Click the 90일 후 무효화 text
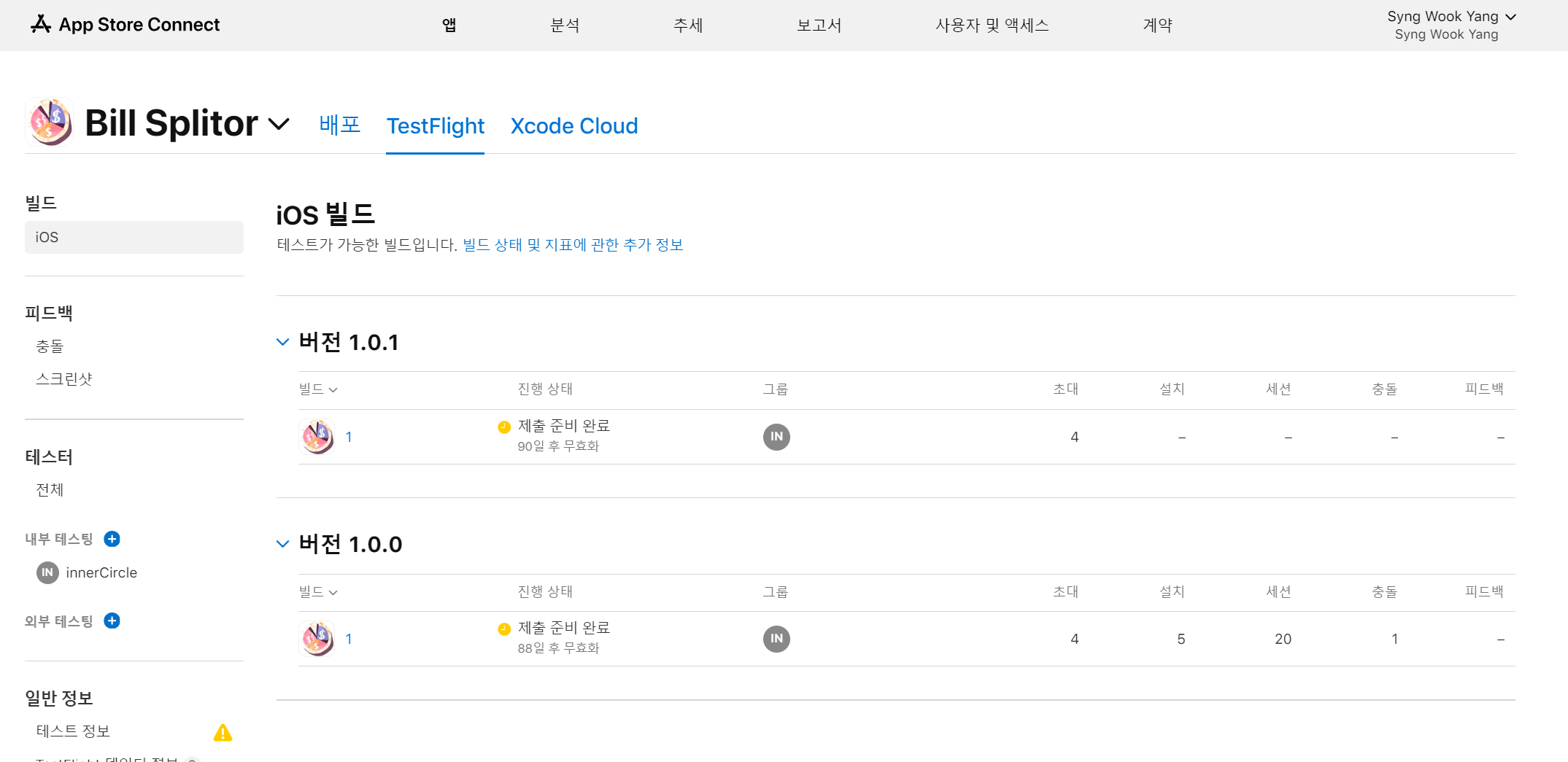This screenshot has width=1568, height=762. [x=558, y=446]
